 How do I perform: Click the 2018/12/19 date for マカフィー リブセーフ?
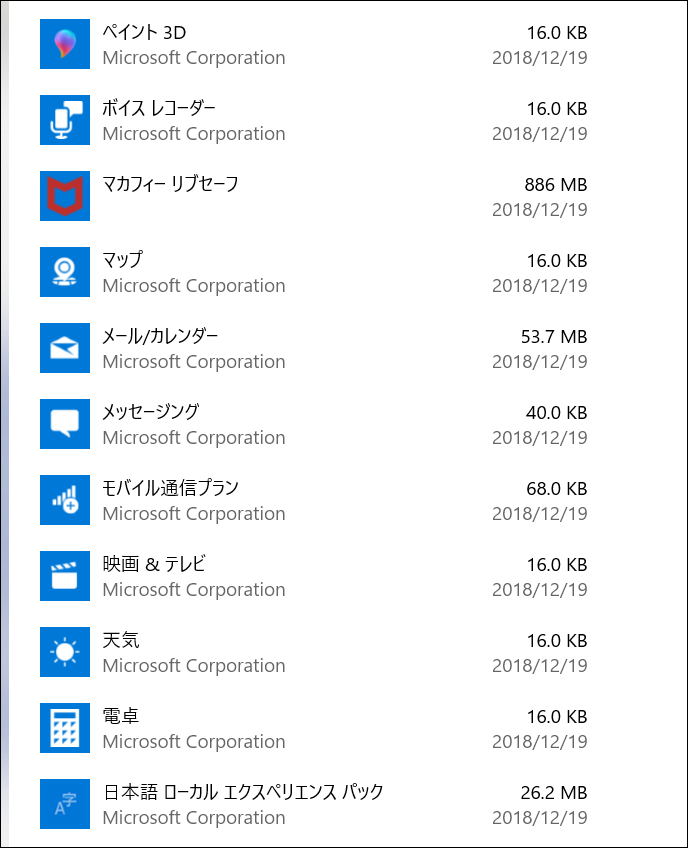click(540, 209)
